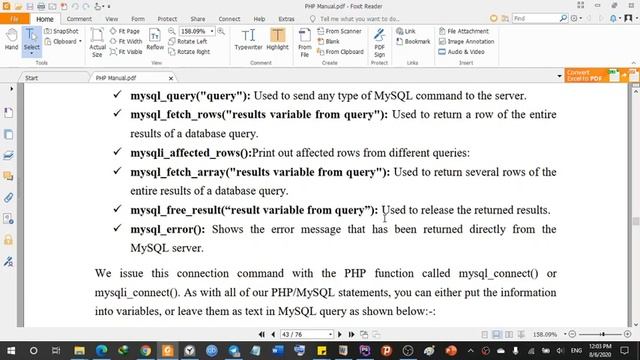The image size is (640, 360).
Task: Insert a File Attachment
Action: point(463,31)
